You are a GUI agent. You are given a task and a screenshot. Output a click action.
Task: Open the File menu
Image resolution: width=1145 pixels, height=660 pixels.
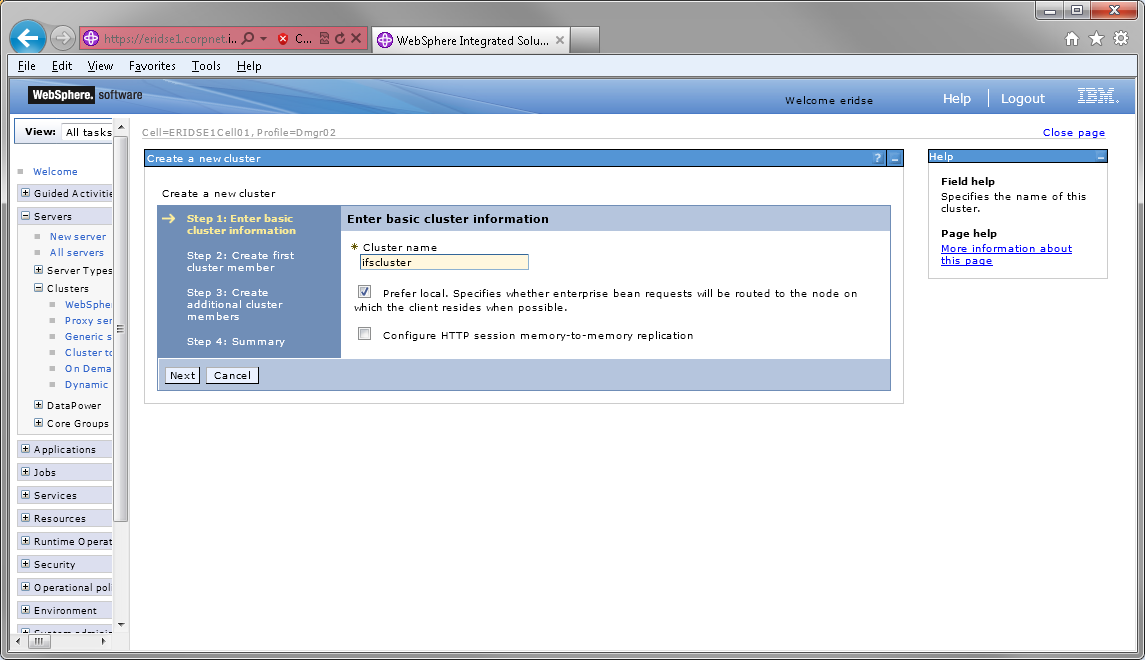coord(27,66)
